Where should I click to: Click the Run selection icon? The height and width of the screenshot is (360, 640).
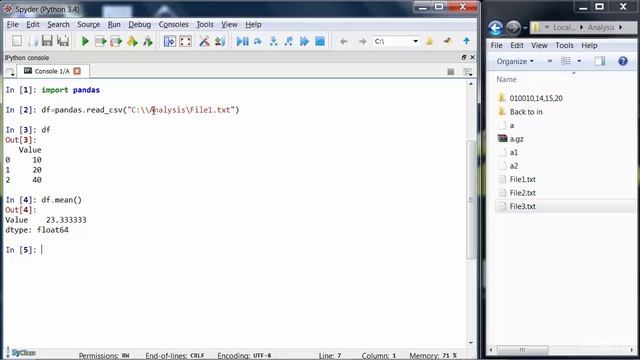point(132,41)
